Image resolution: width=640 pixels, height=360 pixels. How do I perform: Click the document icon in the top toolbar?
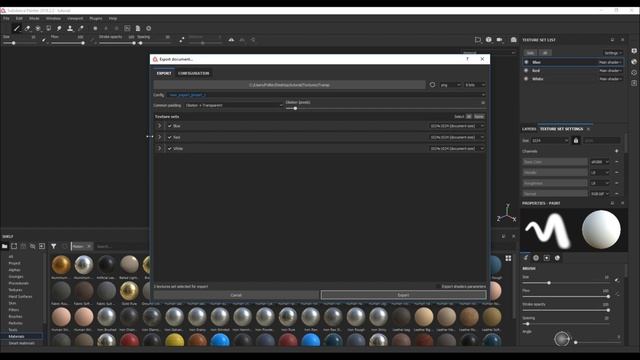pos(138,29)
